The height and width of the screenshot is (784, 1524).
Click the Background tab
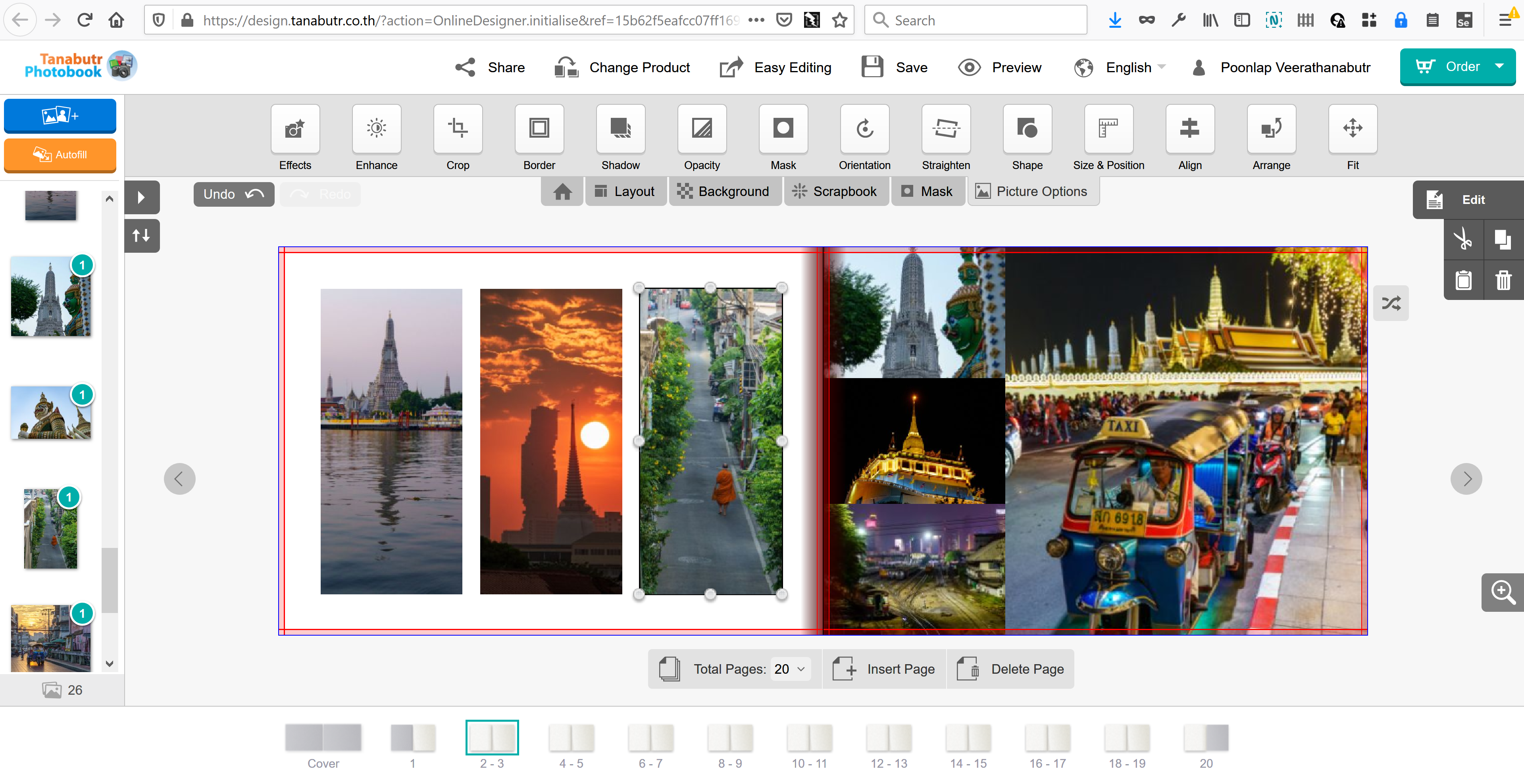722,191
